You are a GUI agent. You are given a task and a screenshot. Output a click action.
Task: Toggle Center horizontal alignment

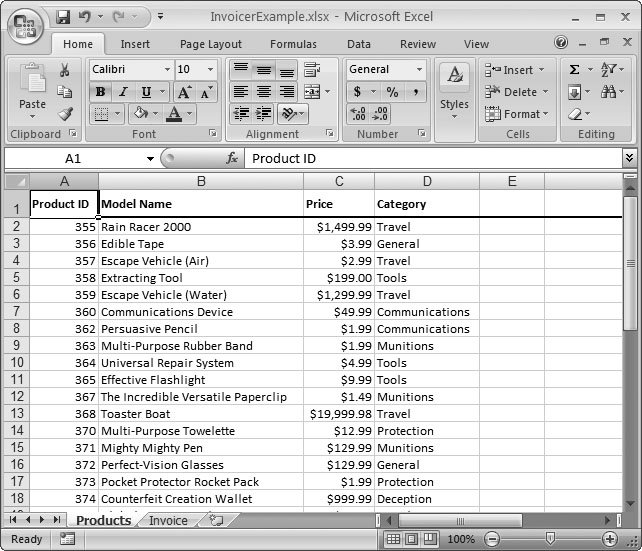click(x=264, y=92)
